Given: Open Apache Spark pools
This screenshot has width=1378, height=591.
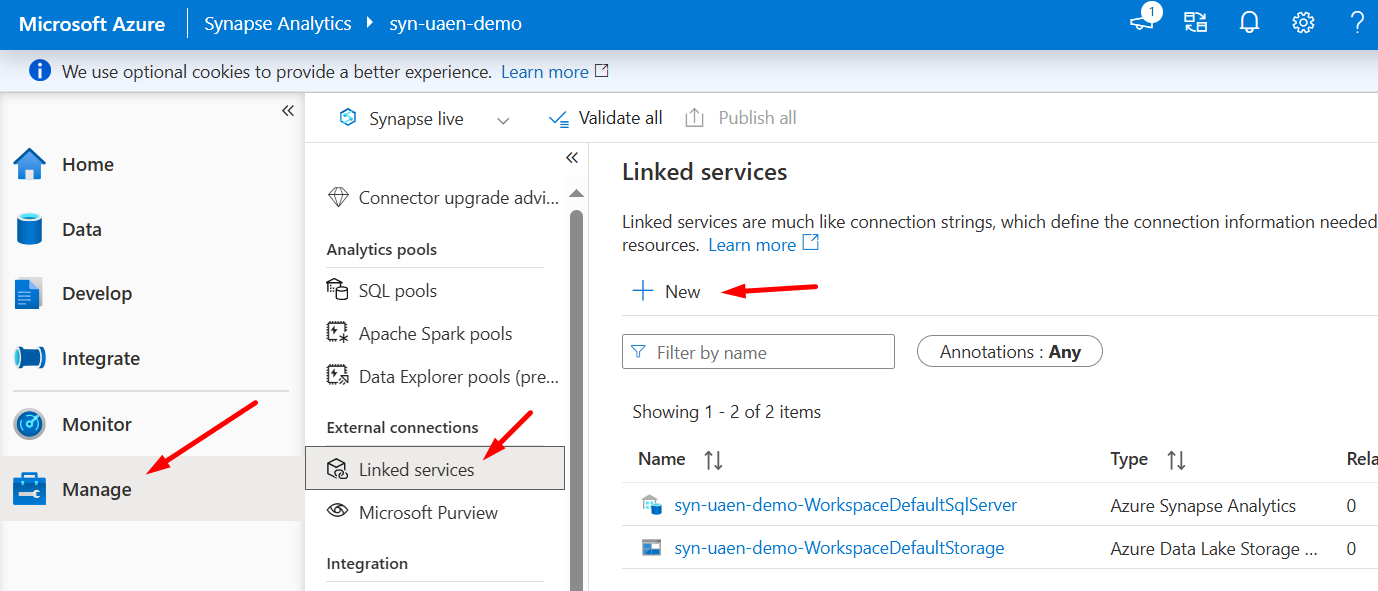Looking at the screenshot, I should (435, 333).
